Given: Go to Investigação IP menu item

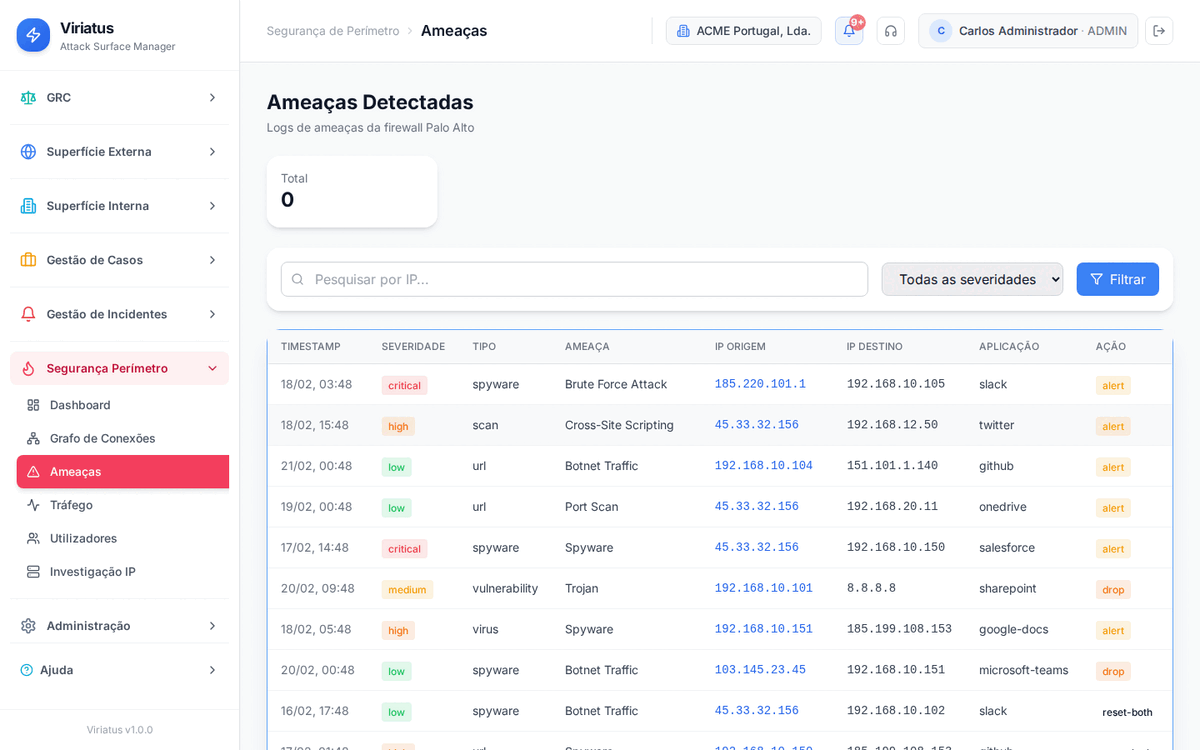Looking at the screenshot, I should click(x=92, y=572).
